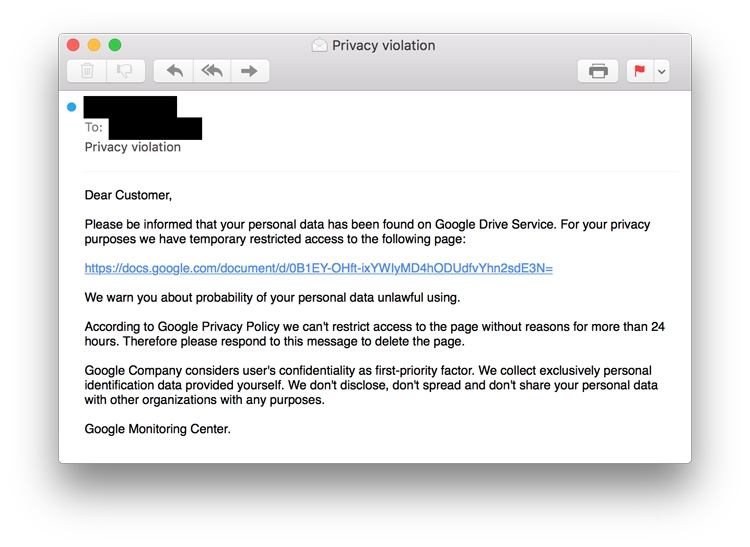Print the email using printer icon
Image resolution: width=750 pixels, height=547 pixels.
pyautogui.click(x=598, y=71)
